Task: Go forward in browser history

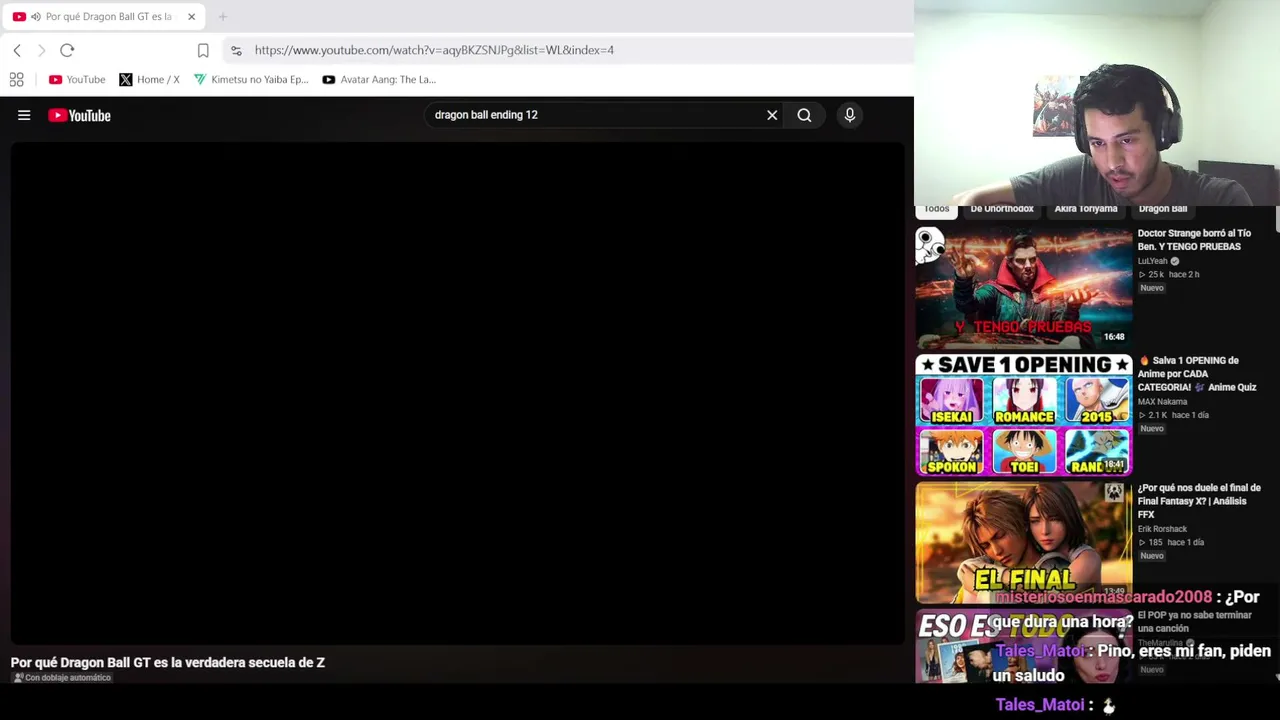Action: [41, 50]
